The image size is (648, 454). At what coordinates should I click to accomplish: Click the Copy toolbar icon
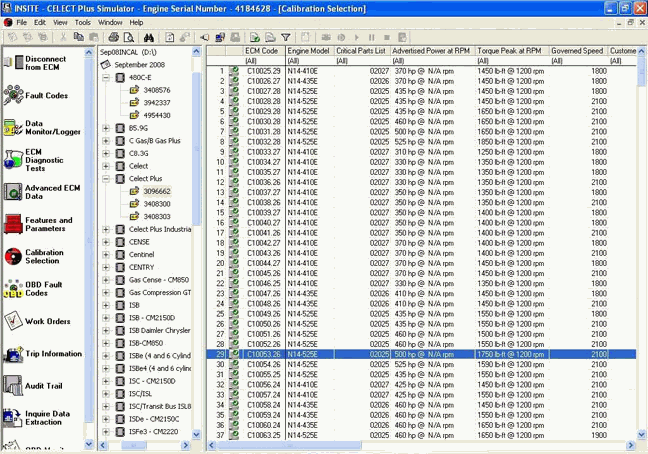click(x=79, y=38)
